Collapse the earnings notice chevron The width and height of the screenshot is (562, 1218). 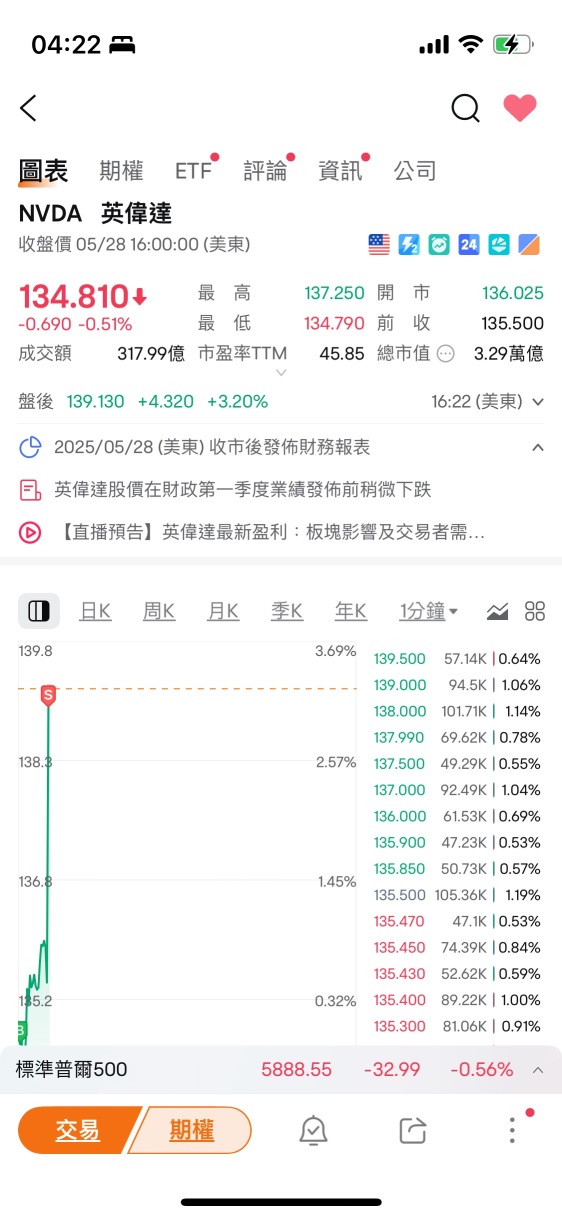click(x=538, y=447)
